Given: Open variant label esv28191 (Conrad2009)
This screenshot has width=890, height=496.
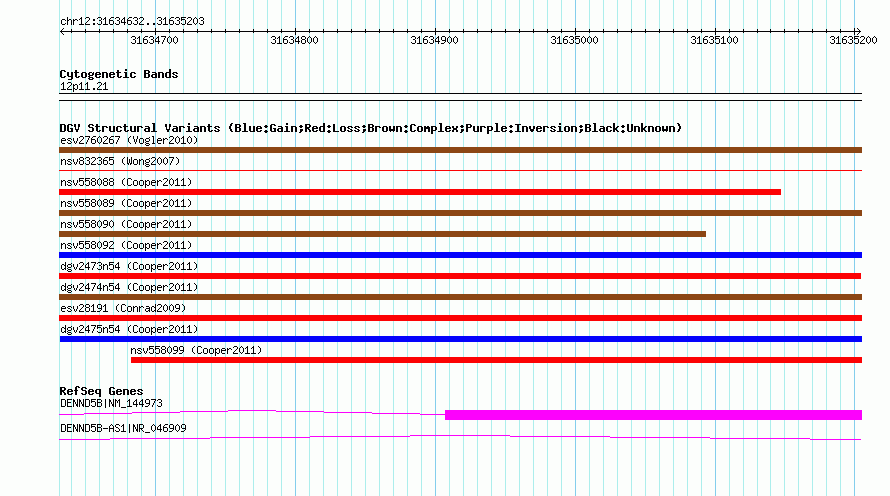Looking at the screenshot, I should click(x=123, y=308).
